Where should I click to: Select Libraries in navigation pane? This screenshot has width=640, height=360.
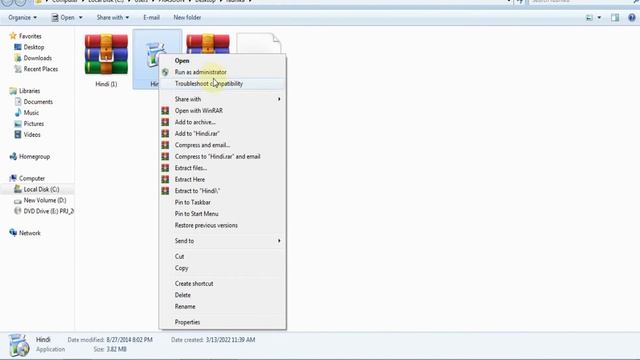tap(29, 91)
